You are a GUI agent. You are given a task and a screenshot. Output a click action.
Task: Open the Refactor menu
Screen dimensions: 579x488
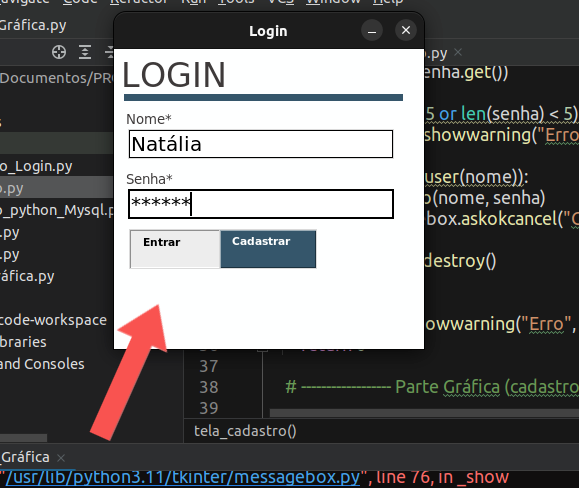click(139, 2)
